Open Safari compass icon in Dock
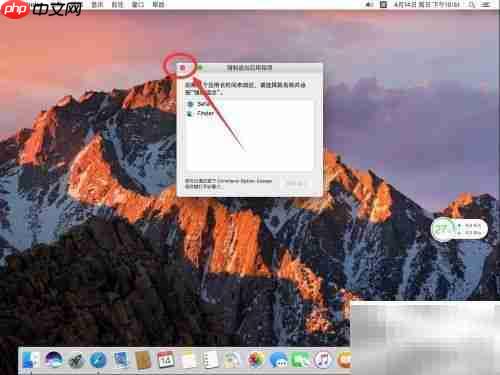Screen dimensions: 500x375 [x=98, y=360]
